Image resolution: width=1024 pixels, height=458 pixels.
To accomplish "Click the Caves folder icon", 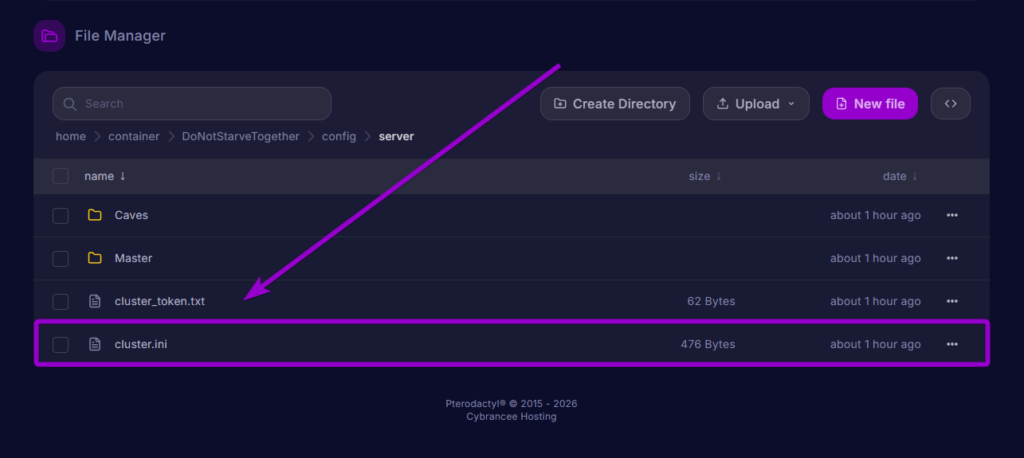I will point(95,215).
